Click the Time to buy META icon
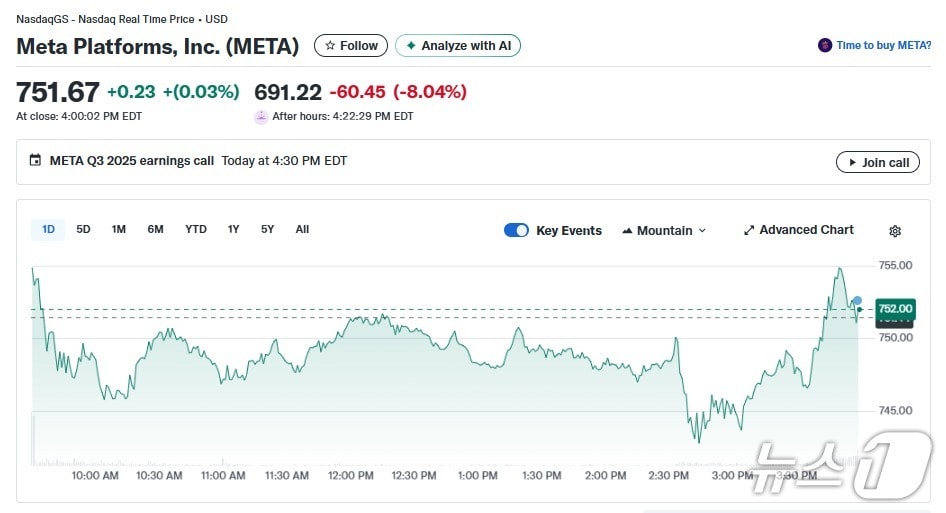The width and height of the screenshot is (946, 513). [x=825, y=45]
